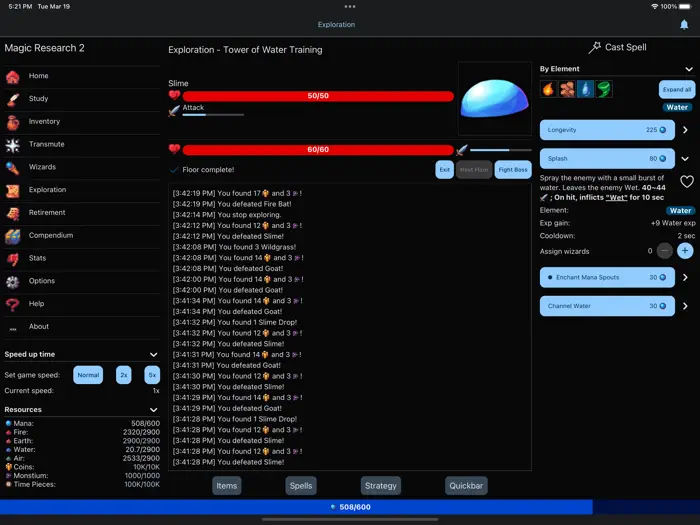Select the Water droplet element icon

point(585,89)
